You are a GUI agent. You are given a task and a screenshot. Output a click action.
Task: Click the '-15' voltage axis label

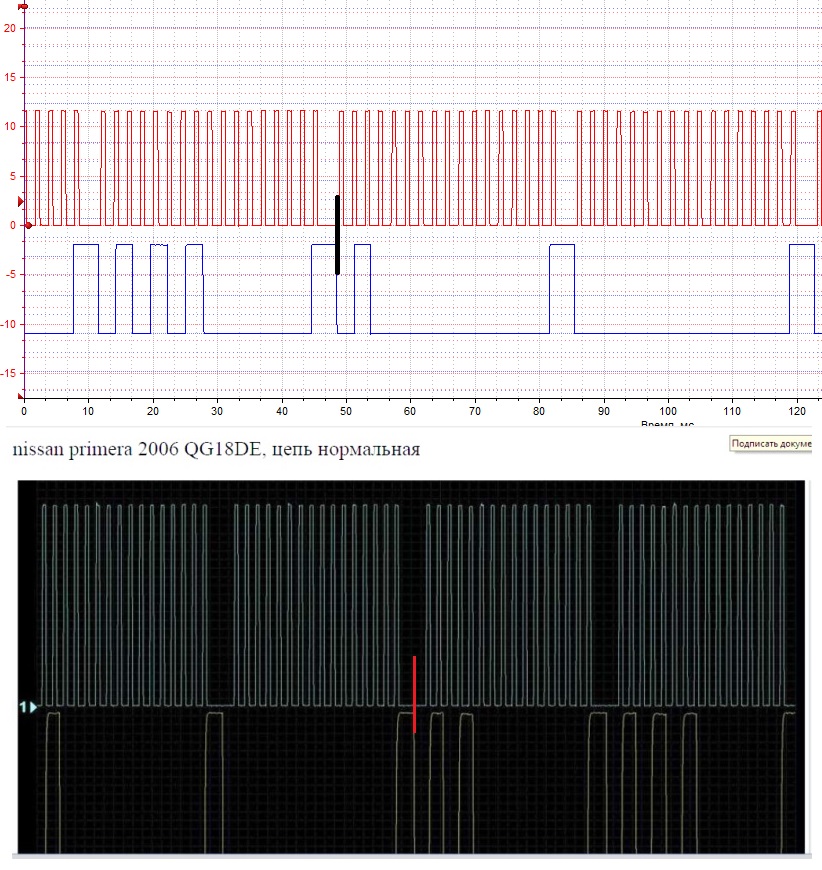point(8,373)
